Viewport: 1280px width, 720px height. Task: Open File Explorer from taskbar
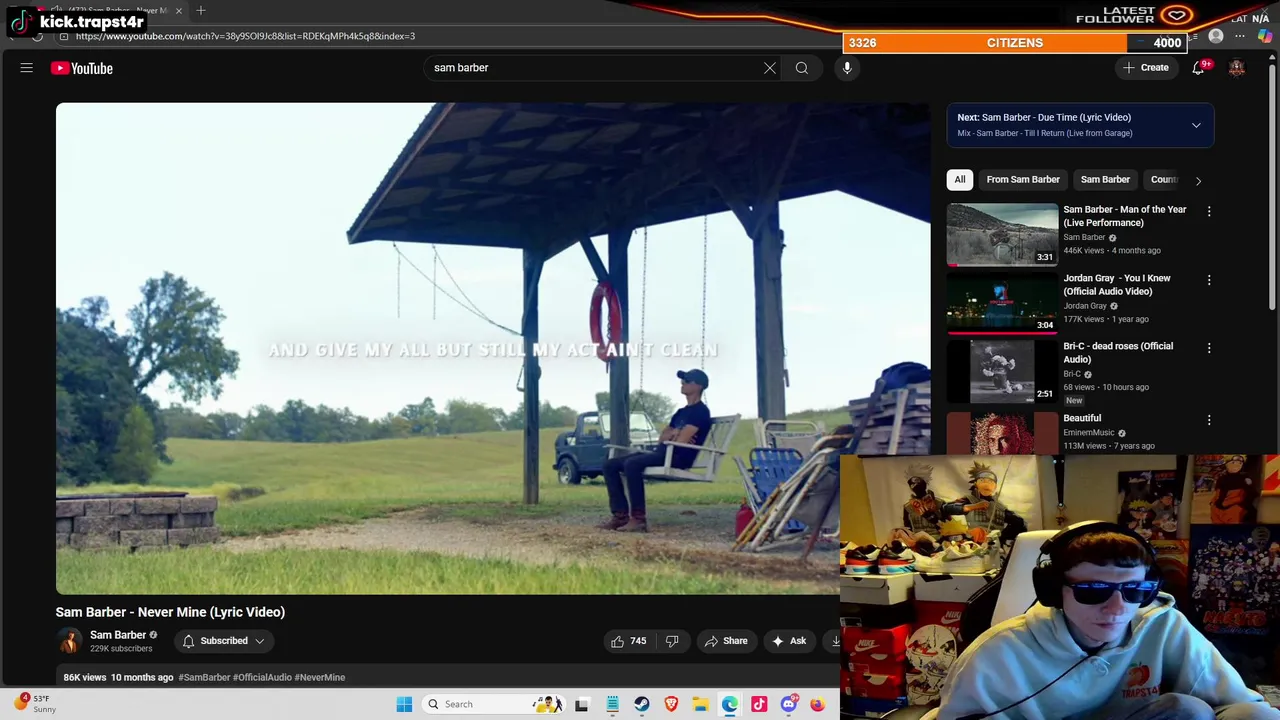tap(701, 704)
